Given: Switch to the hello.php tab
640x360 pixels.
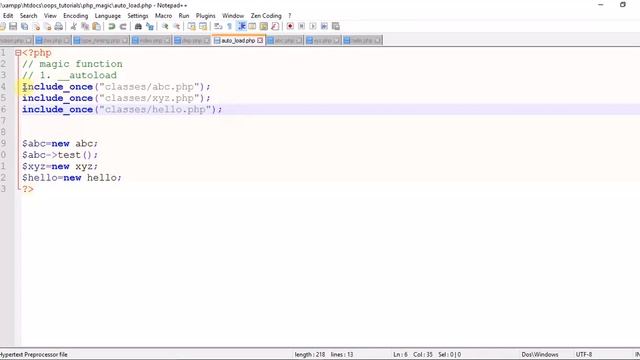Looking at the screenshot, I should pos(362,40).
